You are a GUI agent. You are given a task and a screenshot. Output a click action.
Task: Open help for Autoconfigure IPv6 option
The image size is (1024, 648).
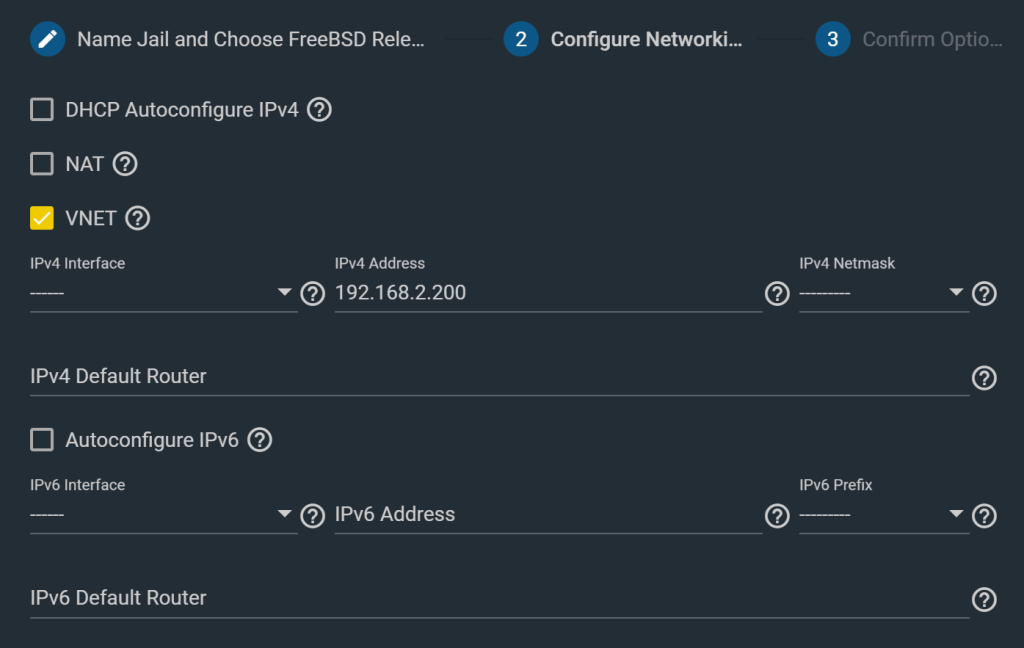(x=260, y=440)
